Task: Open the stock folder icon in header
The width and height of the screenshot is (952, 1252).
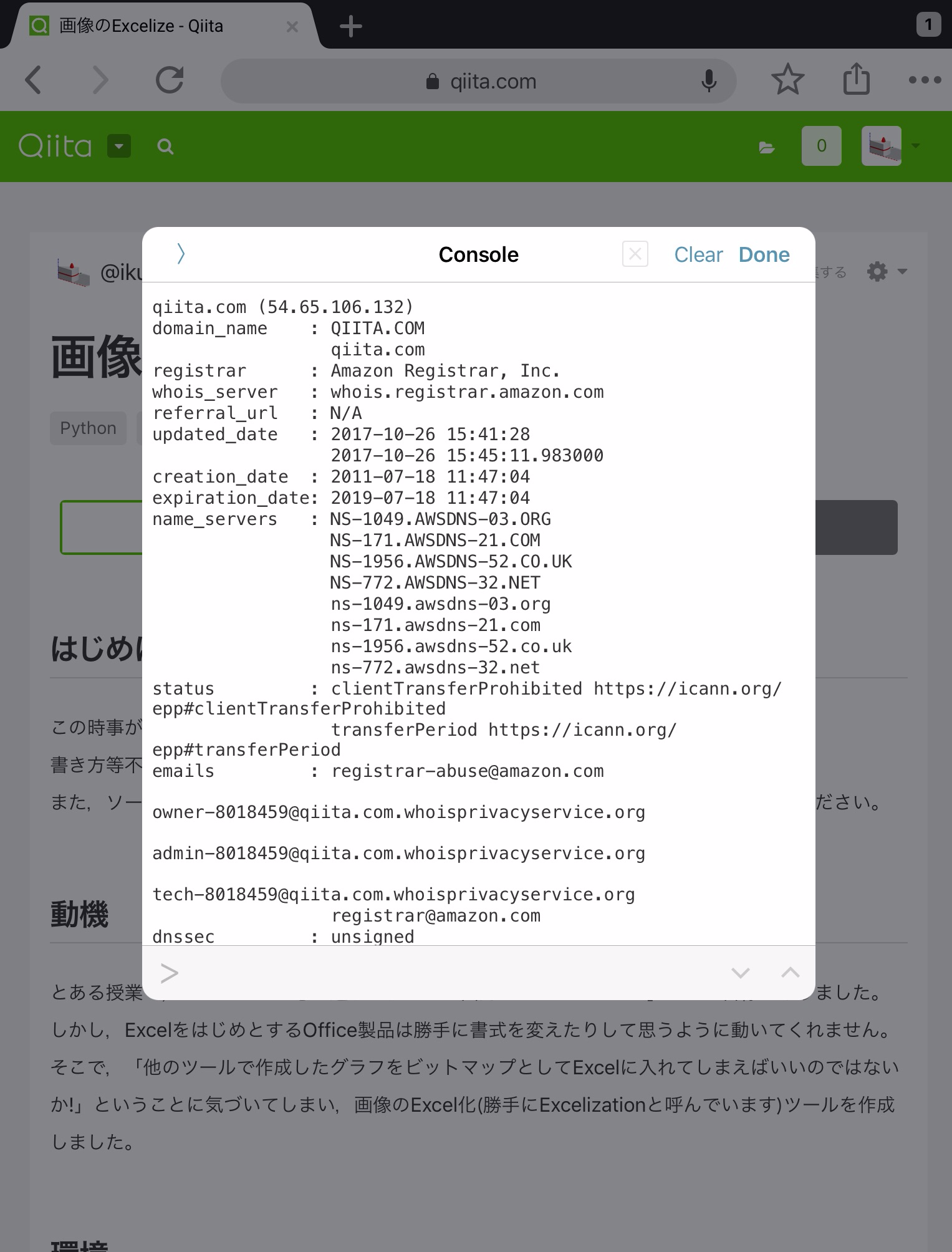Action: click(x=767, y=147)
